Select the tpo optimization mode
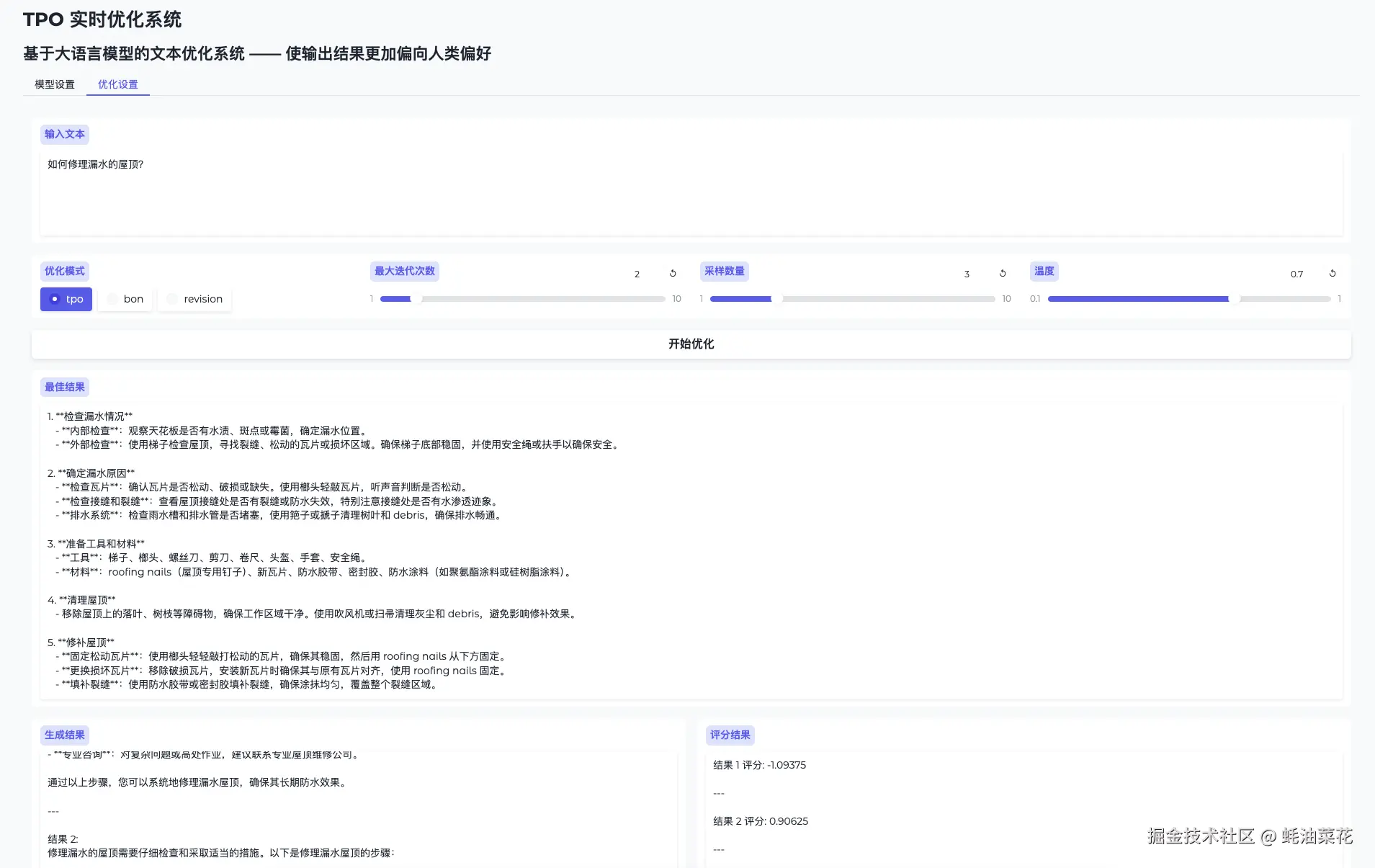 (66, 299)
